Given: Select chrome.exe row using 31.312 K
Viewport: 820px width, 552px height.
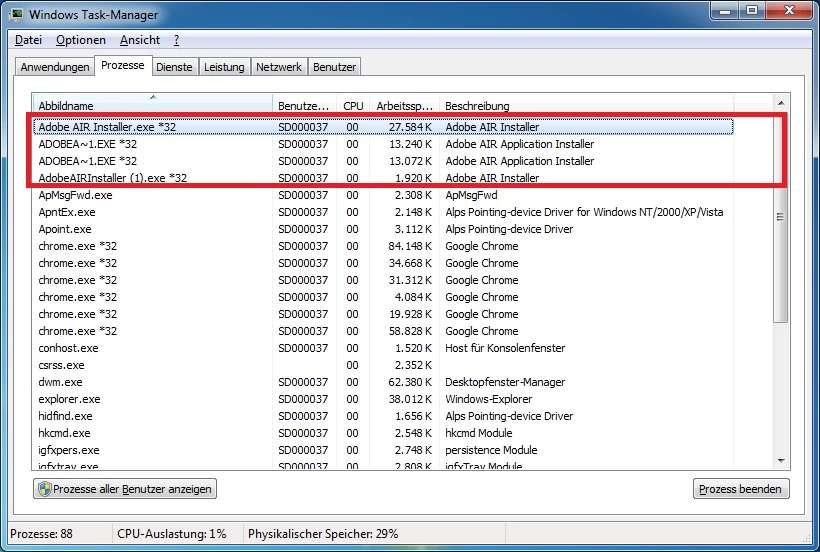Looking at the screenshot, I should (x=383, y=280).
